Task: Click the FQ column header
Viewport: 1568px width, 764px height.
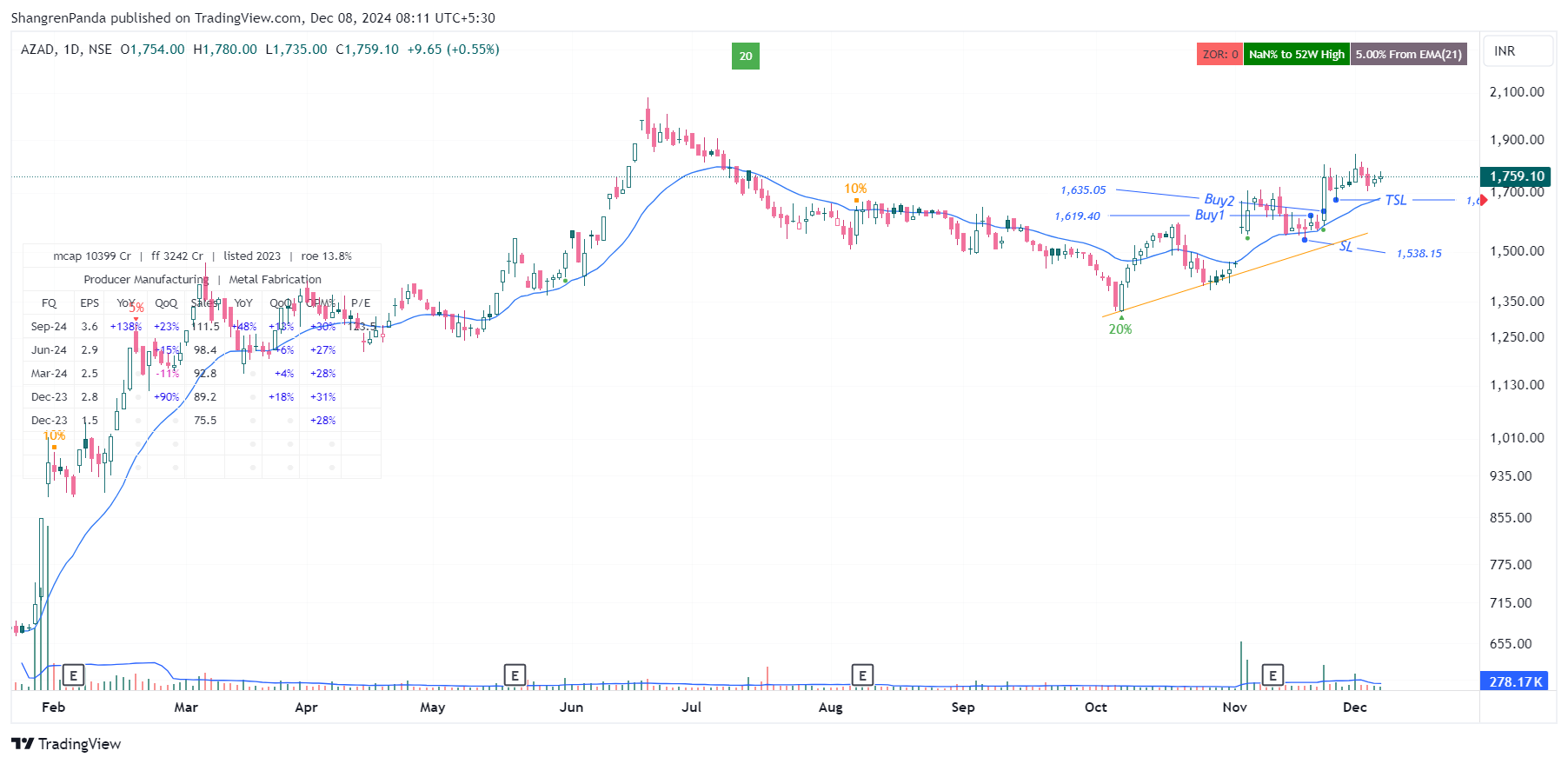Action: pos(49,303)
